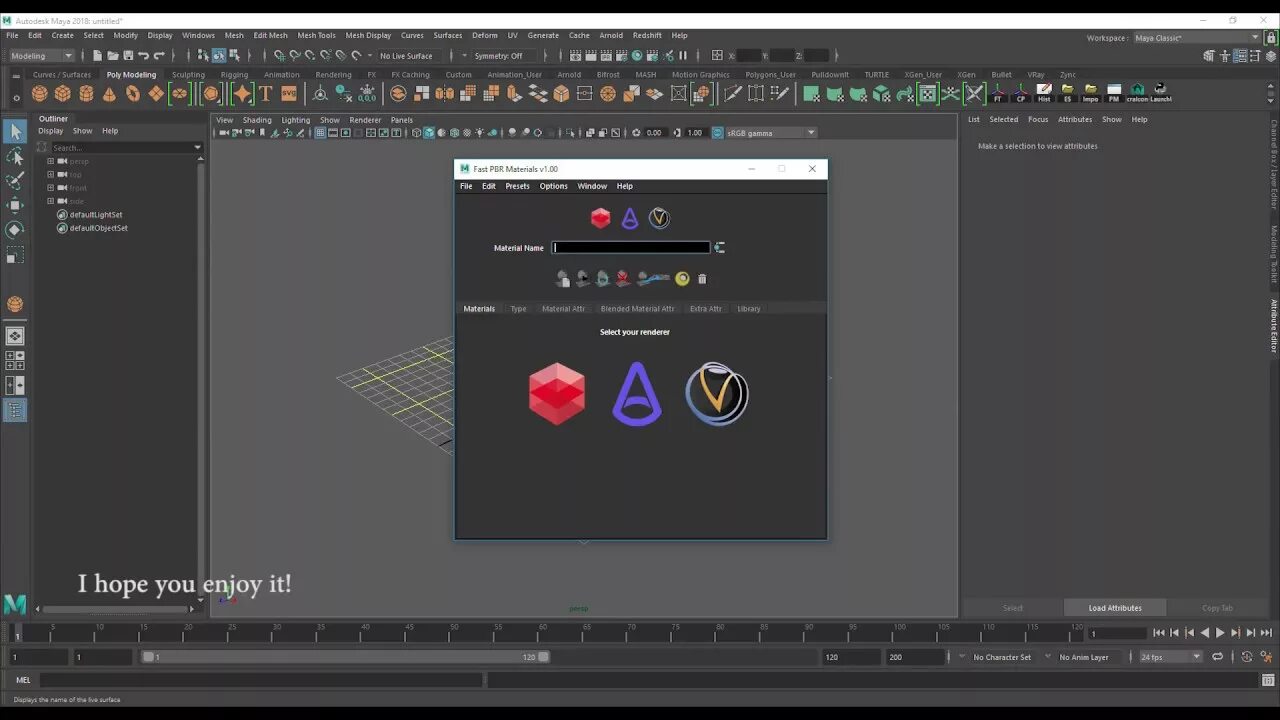Open Presets menu in Fast PBR Materials
The image size is (1280, 720).
pyautogui.click(x=517, y=186)
